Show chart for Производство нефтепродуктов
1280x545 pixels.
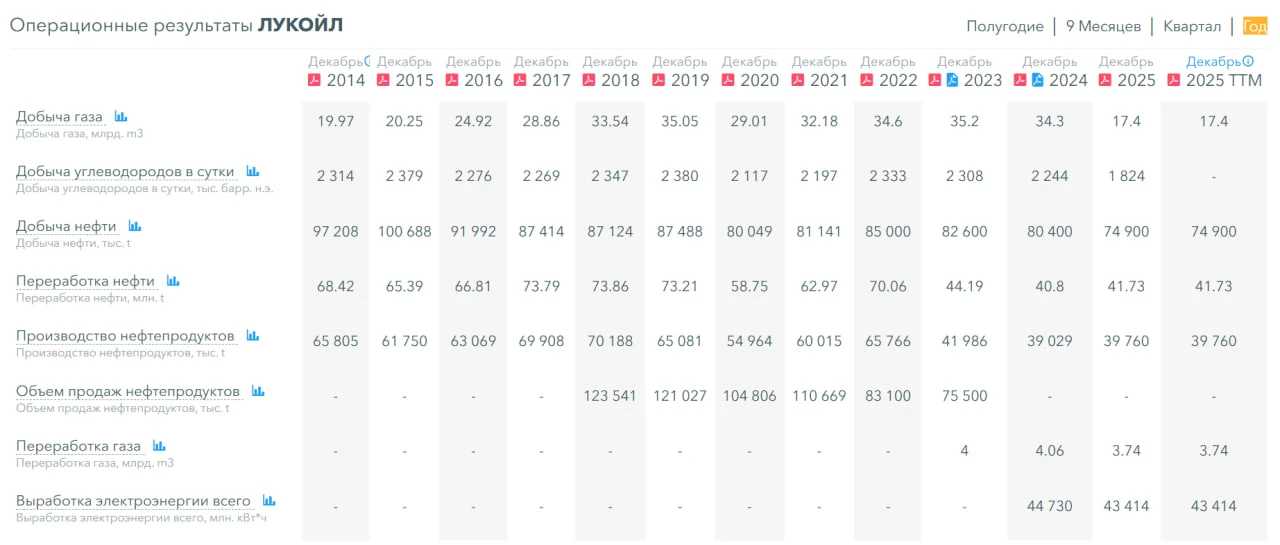(253, 336)
